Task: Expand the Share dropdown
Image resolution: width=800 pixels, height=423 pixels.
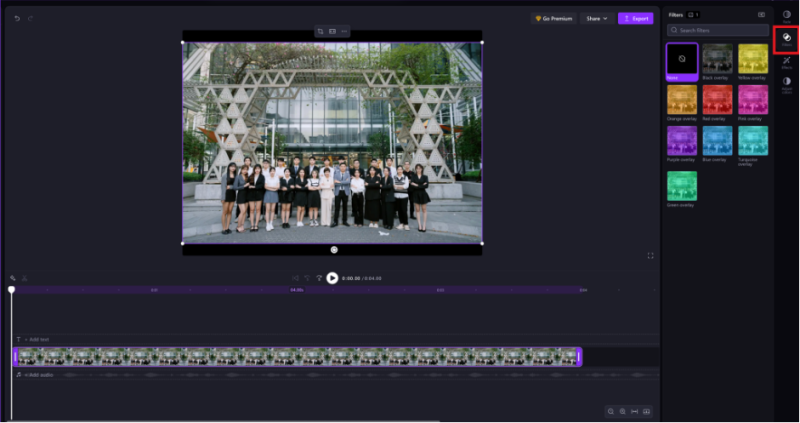Action: point(597,18)
